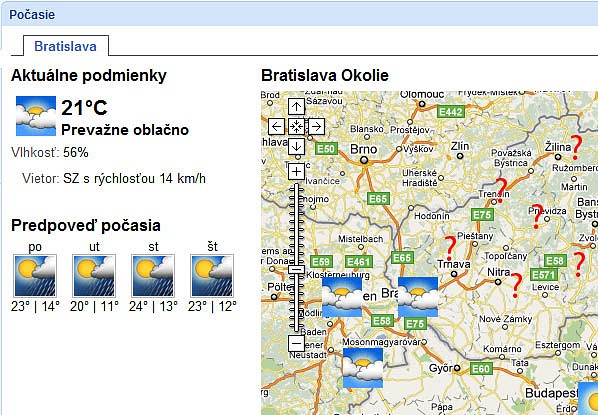This screenshot has height=415, width=598.
Task: Click the Olomouc label on map
Action: tap(422, 95)
